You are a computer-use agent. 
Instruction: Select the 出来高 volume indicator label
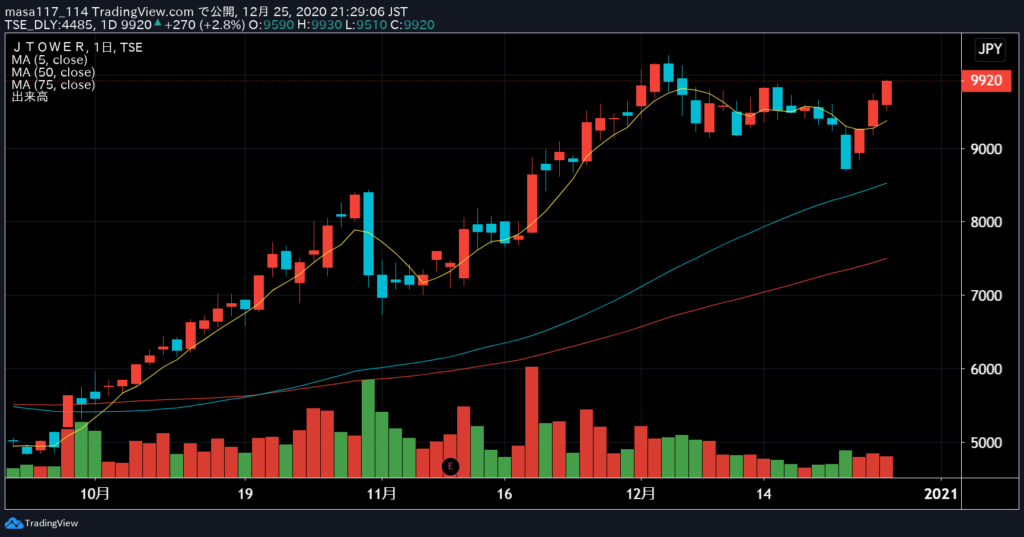29,97
